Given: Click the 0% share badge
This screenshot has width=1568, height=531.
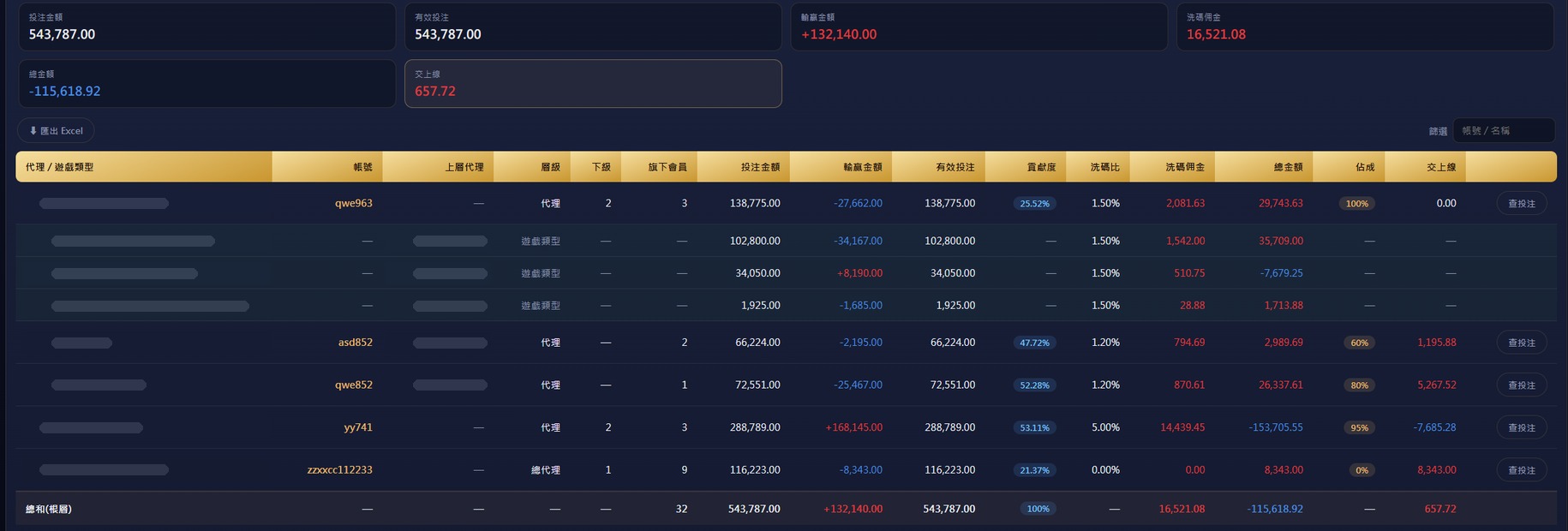Looking at the screenshot, I should tap(1362, 470).
